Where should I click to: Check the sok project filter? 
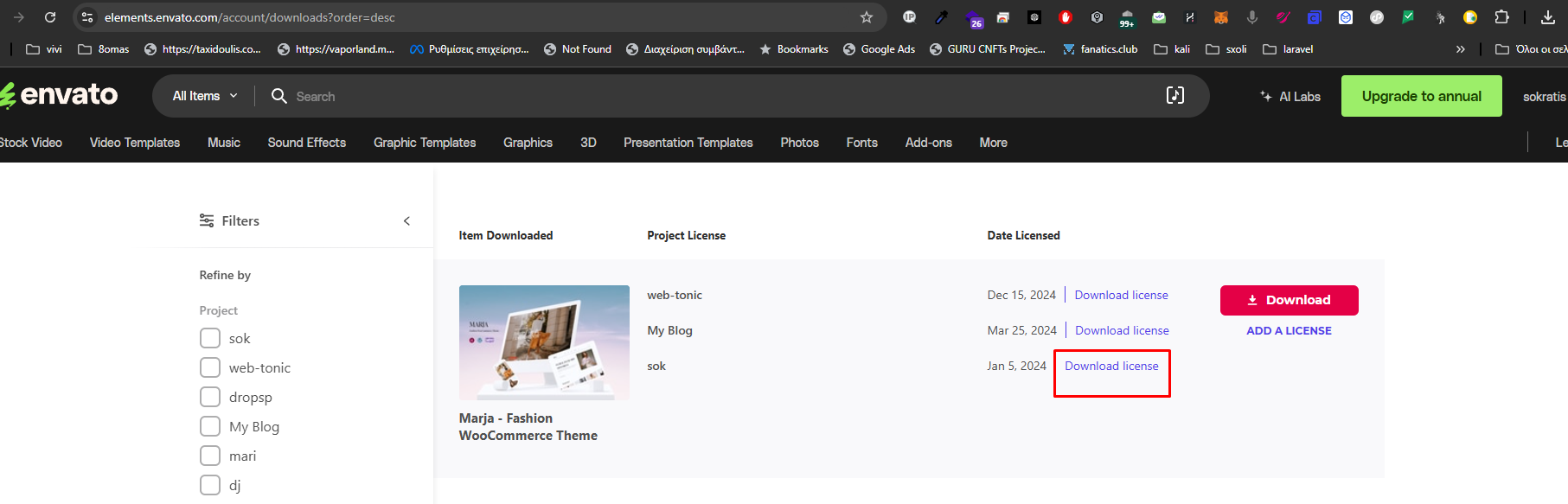coord(210,338)
